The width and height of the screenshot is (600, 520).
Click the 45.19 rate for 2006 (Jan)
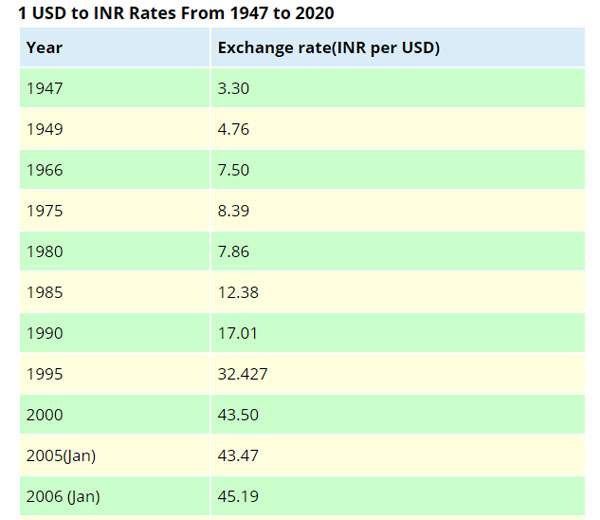(x=237, y=496)
